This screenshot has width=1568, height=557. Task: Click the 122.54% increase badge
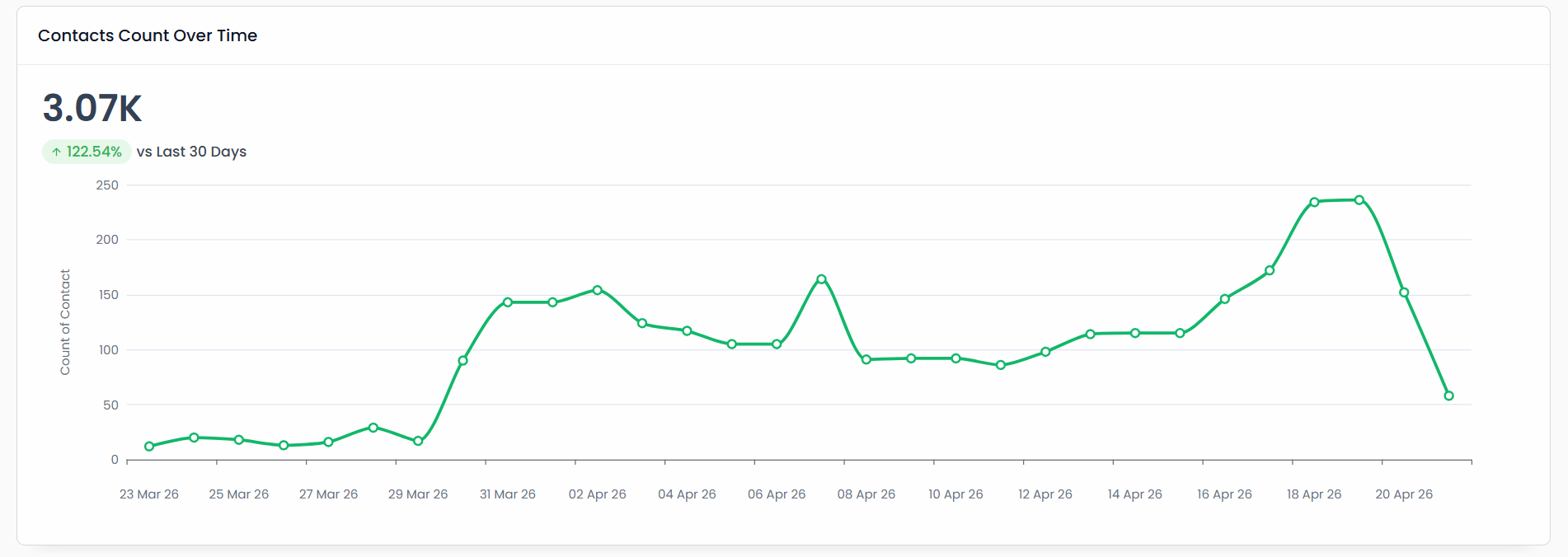click(x=87, y=152)
